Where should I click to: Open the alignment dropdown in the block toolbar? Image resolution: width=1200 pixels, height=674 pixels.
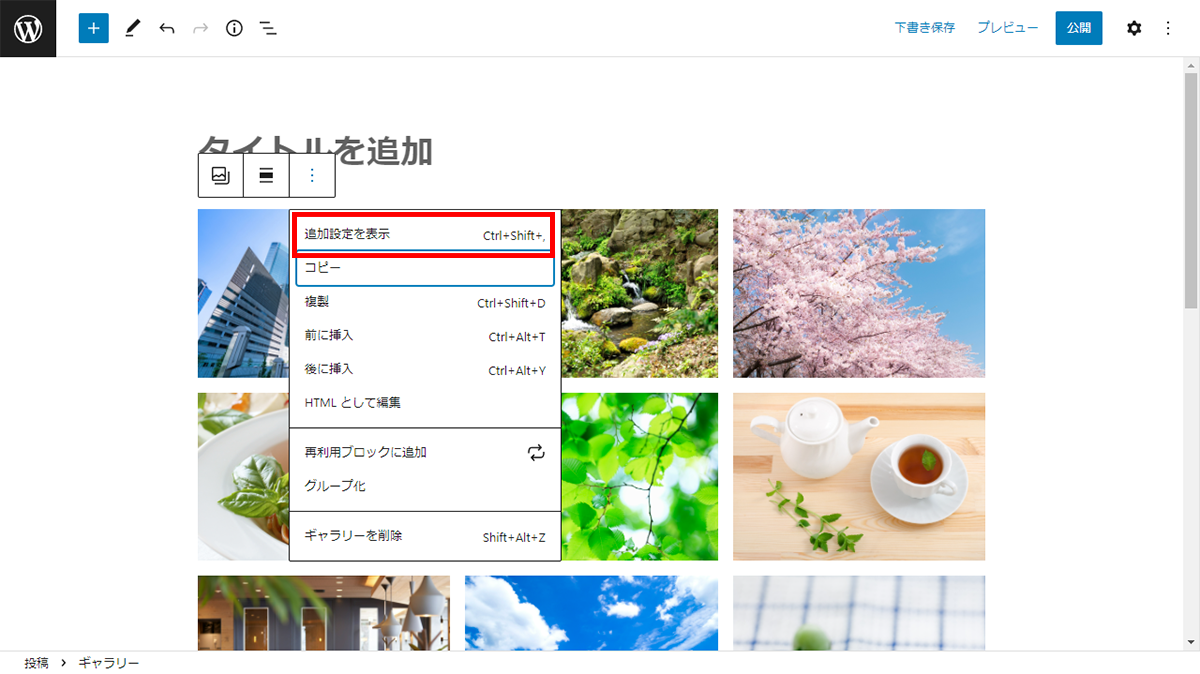coord(265,174)
